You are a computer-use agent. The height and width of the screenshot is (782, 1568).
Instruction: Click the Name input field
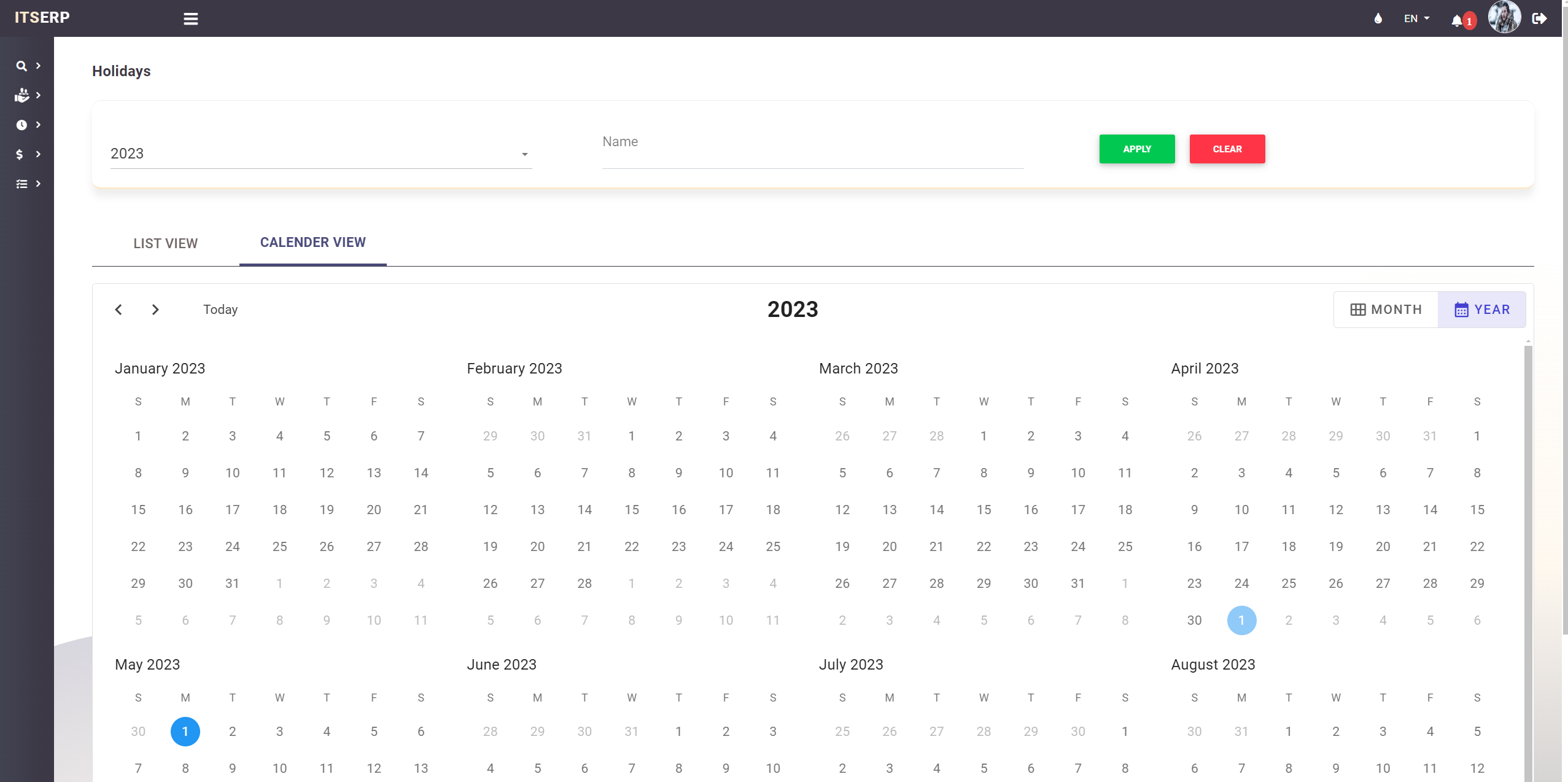813,152
